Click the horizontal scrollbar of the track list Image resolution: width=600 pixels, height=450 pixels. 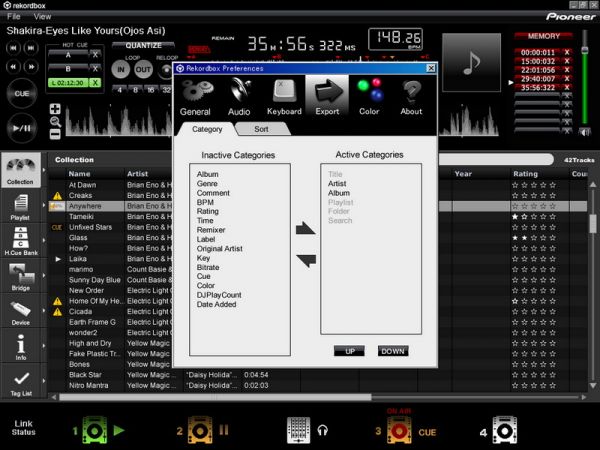tap(215, 397)
